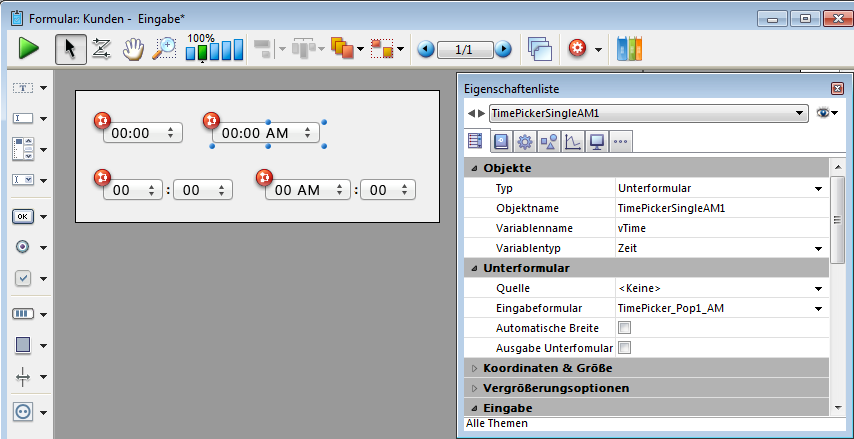Go to previous form page
Viewport: 854px width, 439px height.
pos(426,49)
